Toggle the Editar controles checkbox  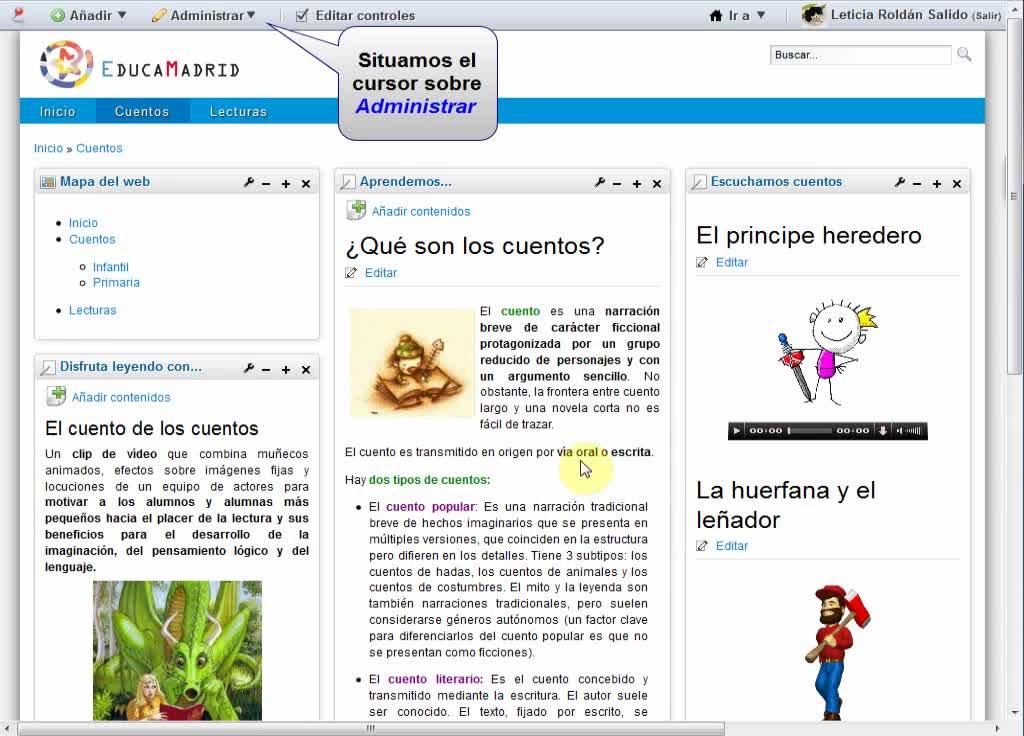[302, 15]
